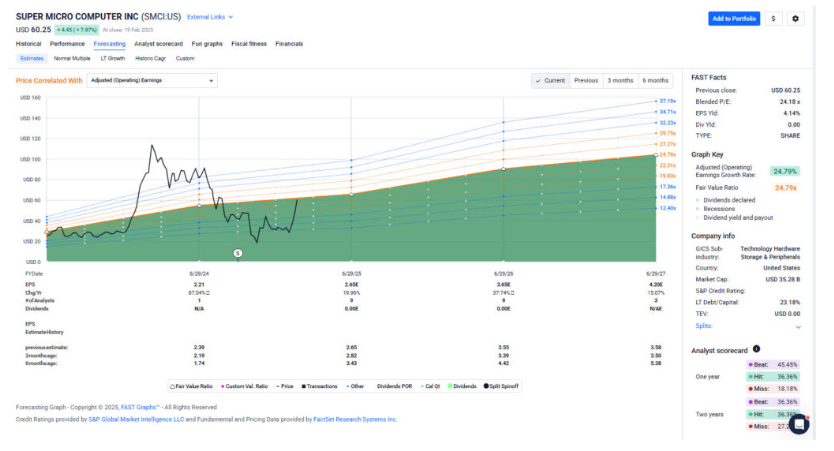This screenshot has height=451, width=834.
Task: Click LT Debt/Capital value 23.18%
Action: 790,302
